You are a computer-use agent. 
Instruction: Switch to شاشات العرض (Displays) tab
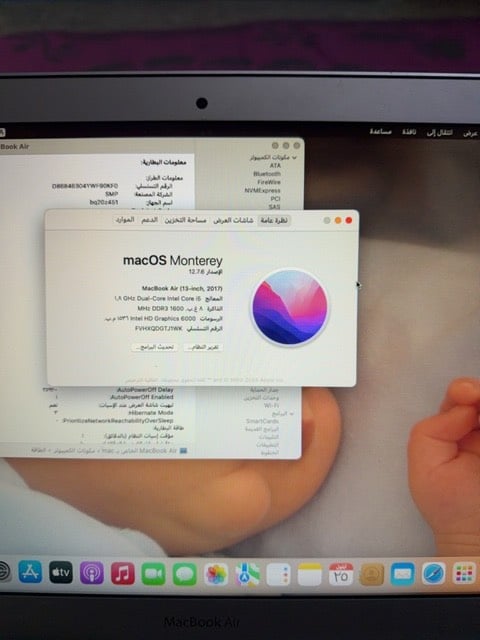233,220
